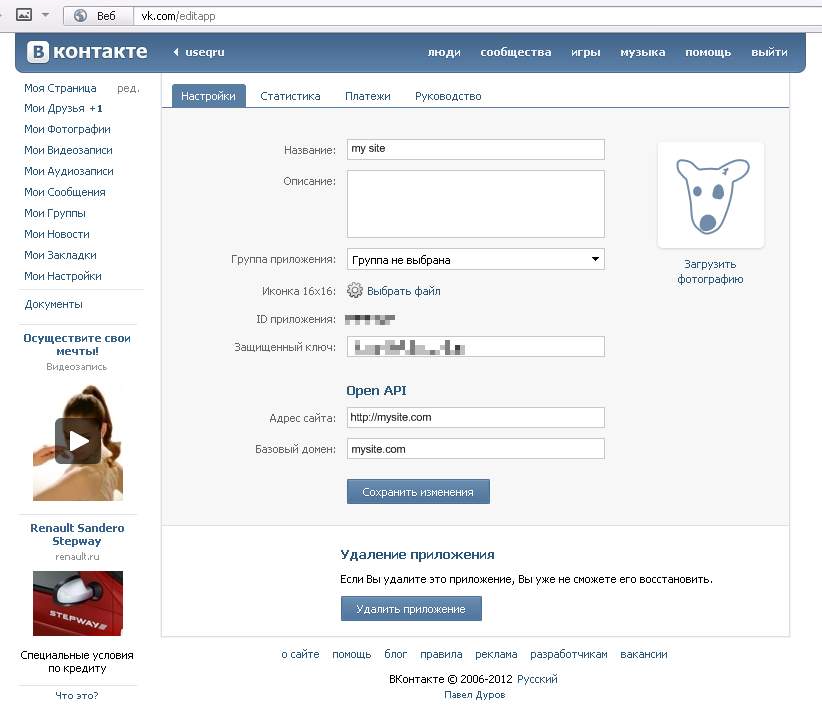Click the browser image icon left of the address bar
Image resolution: width=822 pixels, height=708 pixels.
(24, 15)
